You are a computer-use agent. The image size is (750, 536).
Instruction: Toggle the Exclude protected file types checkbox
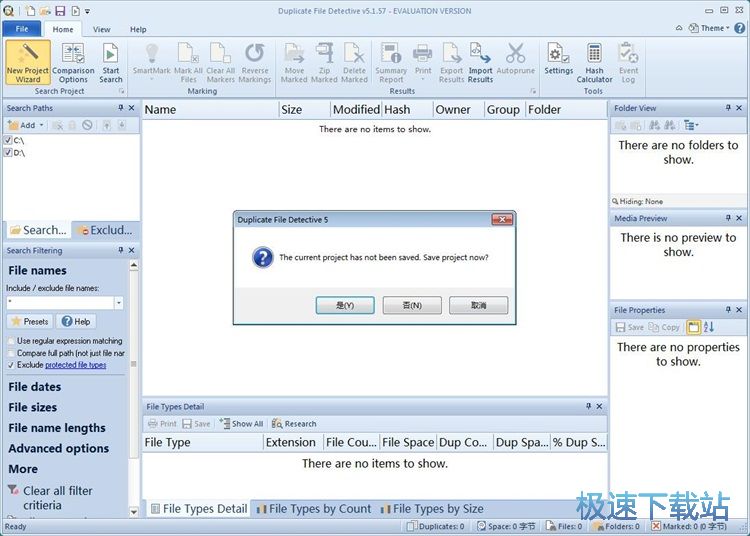11,365
